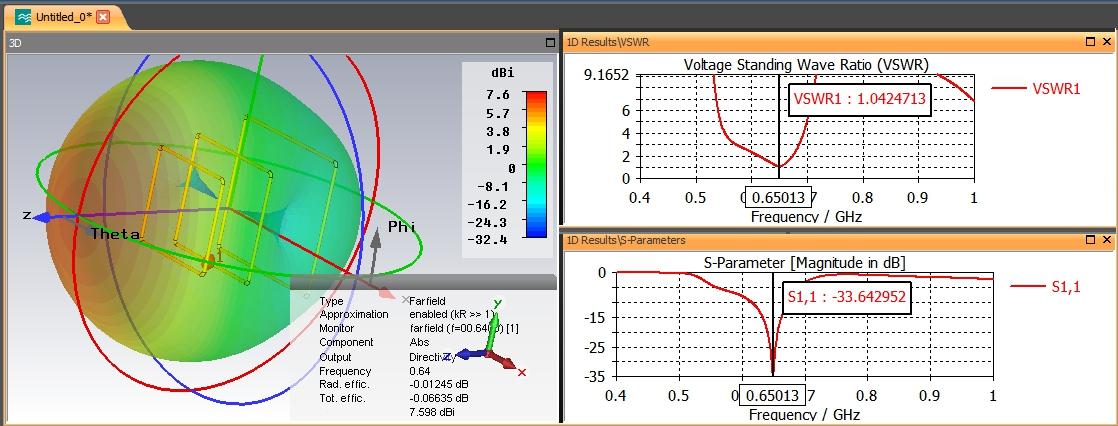Click the S1,1 legend entry
1118x426 pixels.
pos(1047,287)
